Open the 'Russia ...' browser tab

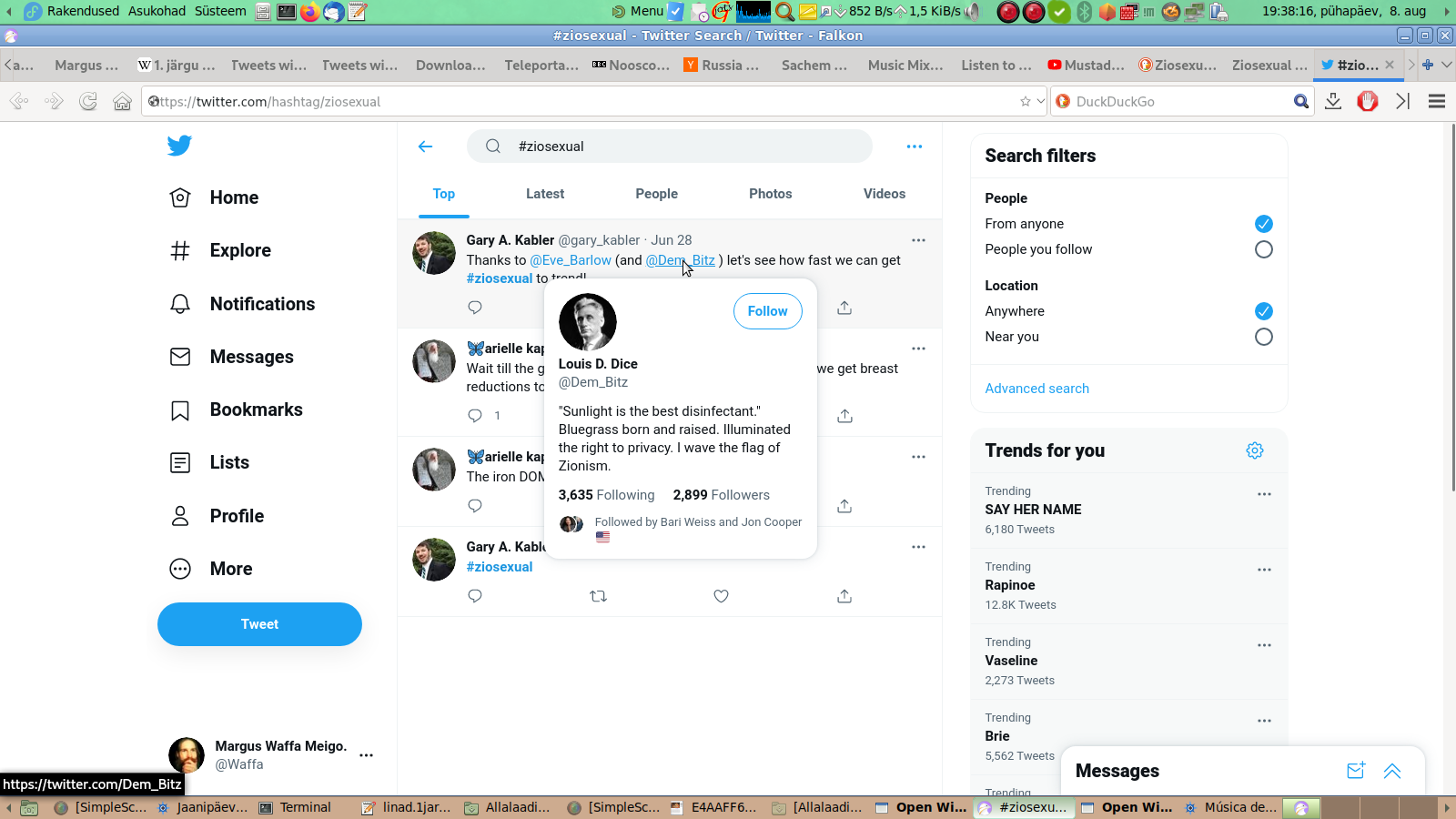click(722, 65)
